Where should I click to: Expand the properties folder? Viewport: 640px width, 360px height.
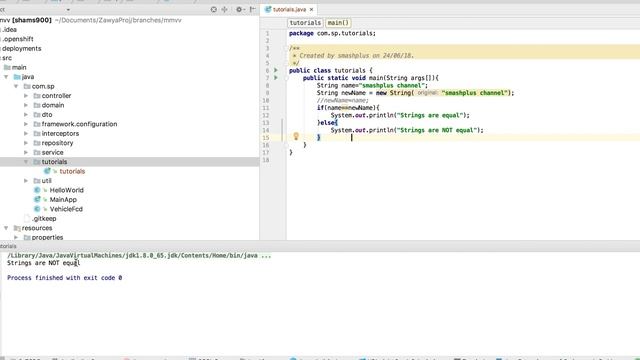click(16, 237)
